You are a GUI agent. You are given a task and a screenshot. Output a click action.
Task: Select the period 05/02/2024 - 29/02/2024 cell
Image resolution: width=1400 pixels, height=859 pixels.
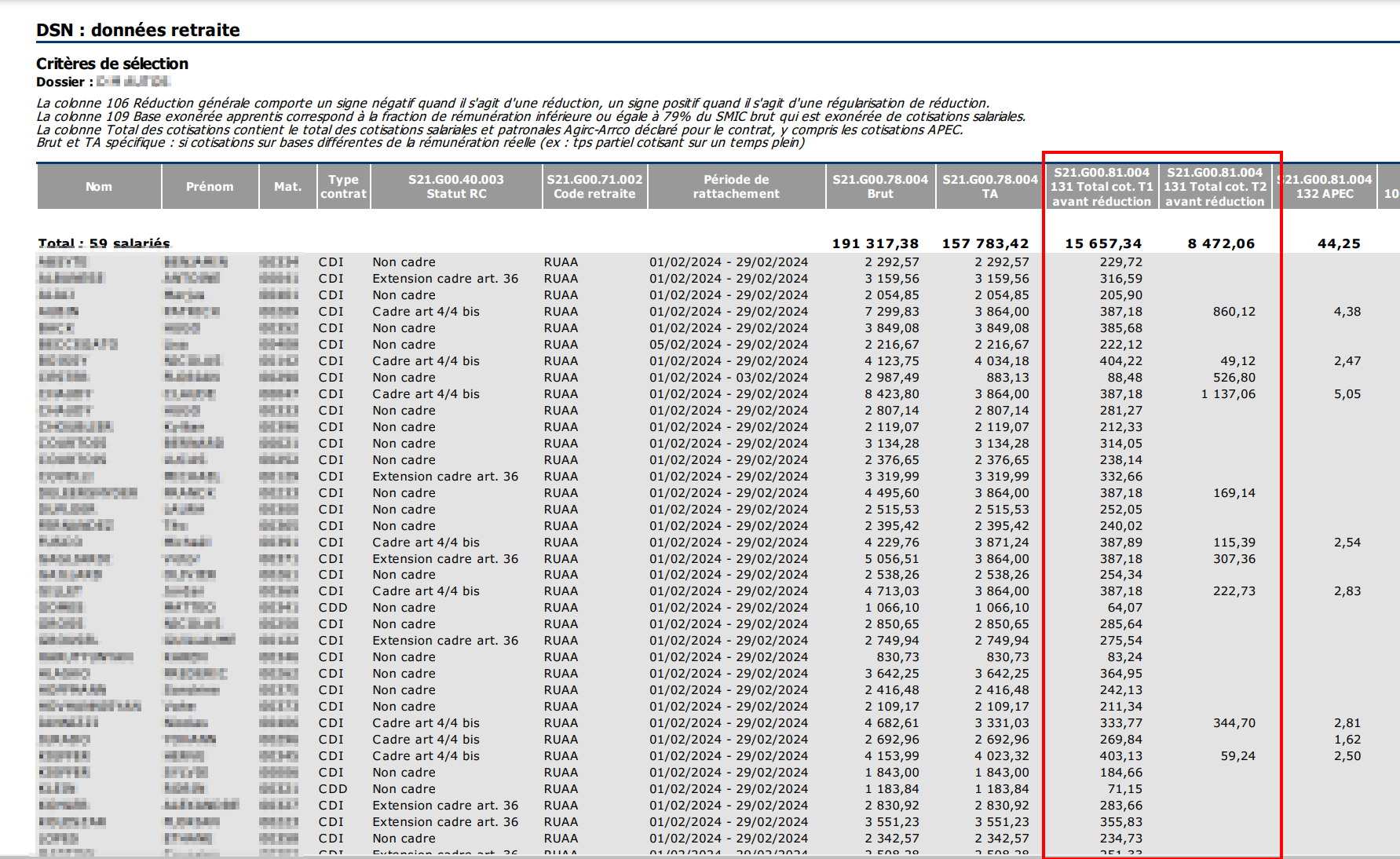(x=728, y=345)
